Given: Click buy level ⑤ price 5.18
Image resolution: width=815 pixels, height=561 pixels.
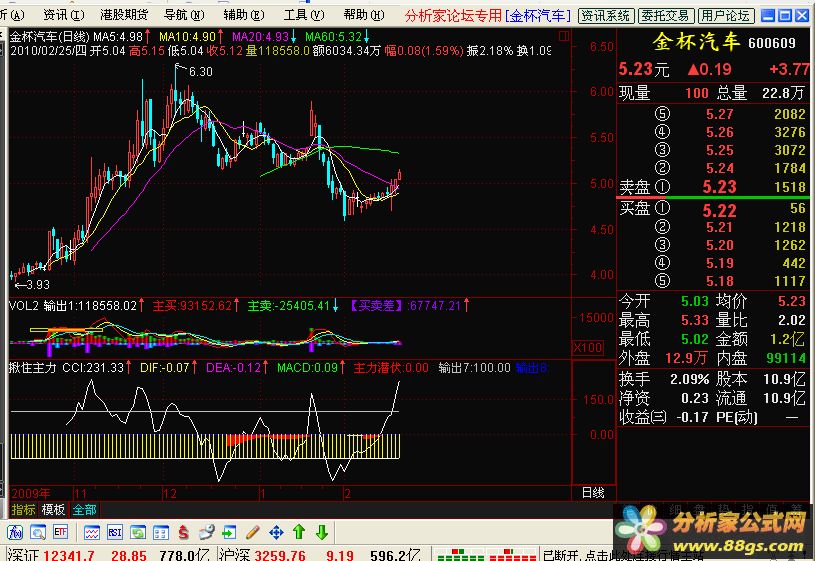Looking at the screenshot, I should click(x=719, y=281).
